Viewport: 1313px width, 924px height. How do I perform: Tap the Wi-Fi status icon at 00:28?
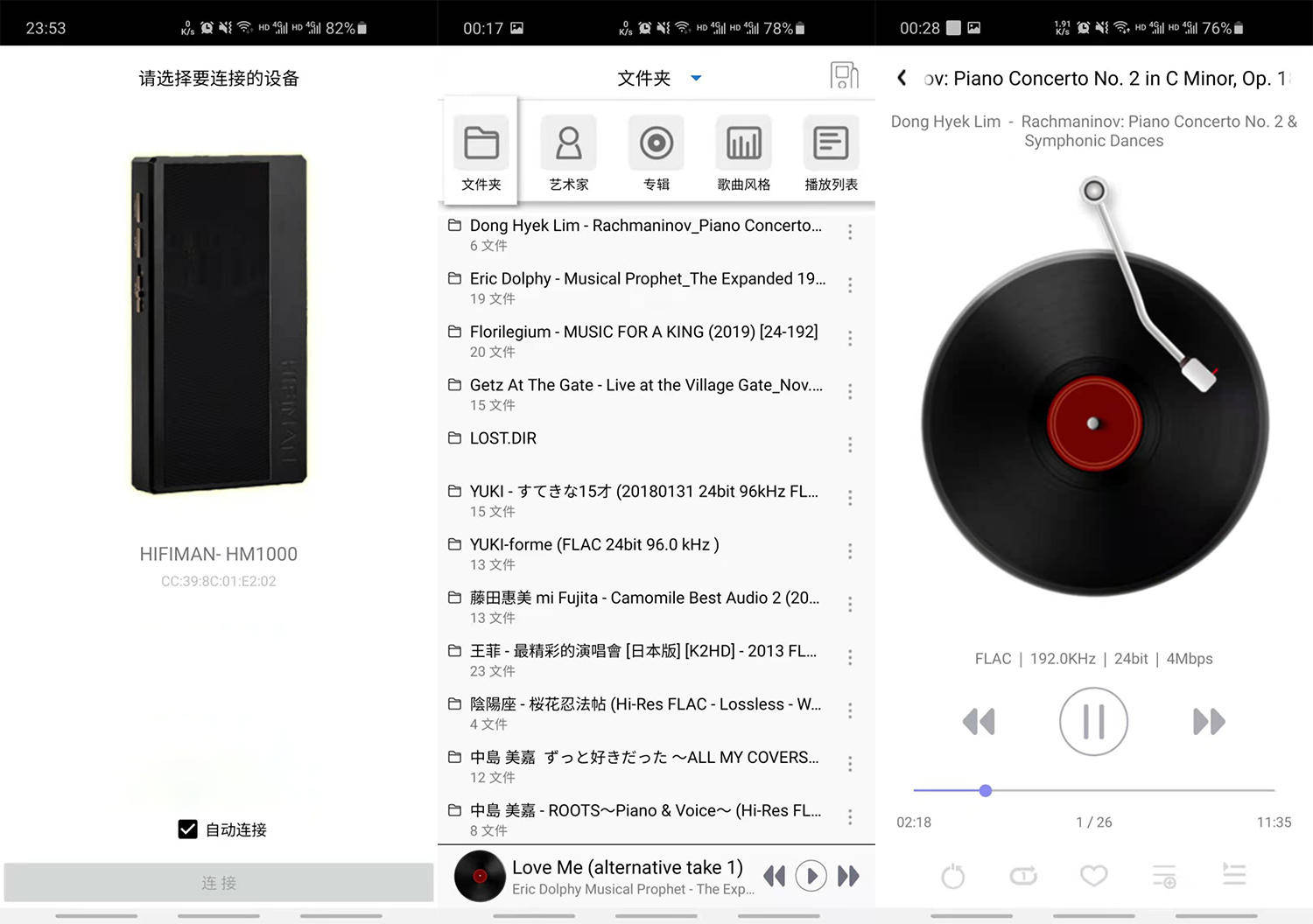[1121, 28]
